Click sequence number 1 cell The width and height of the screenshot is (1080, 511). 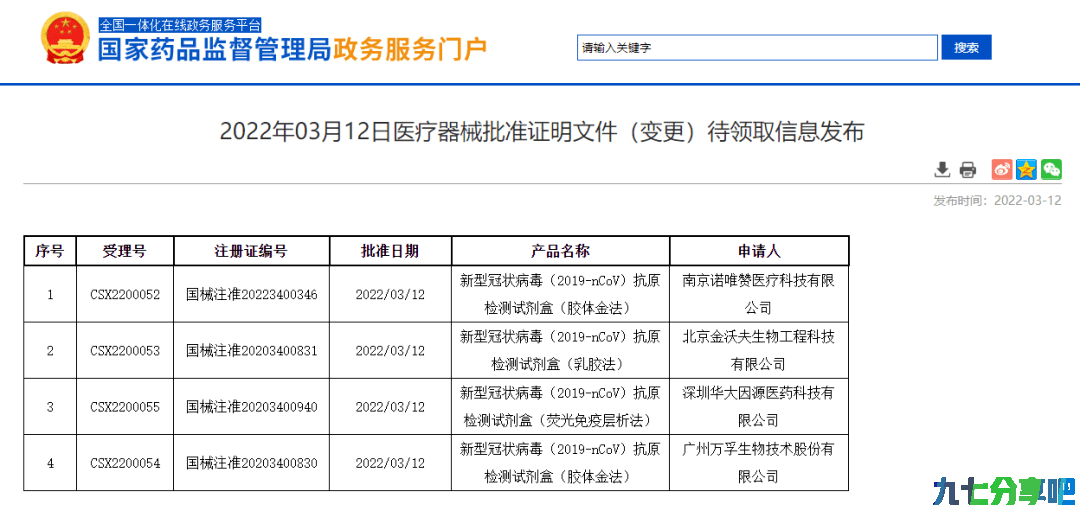point(50,294)
